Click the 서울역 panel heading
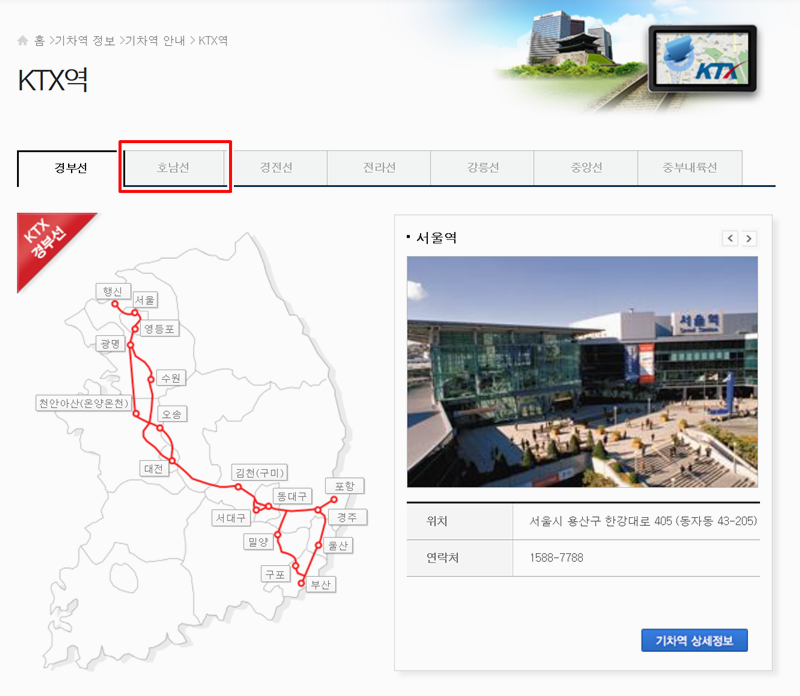 tap(436, 238)
